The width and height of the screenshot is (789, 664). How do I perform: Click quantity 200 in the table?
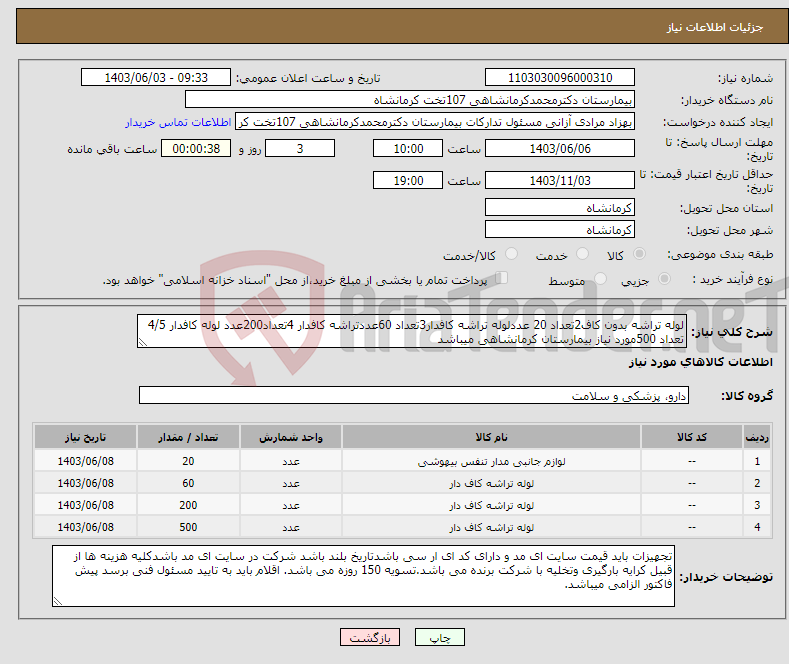pyautogui.click(x=188, y=506)
